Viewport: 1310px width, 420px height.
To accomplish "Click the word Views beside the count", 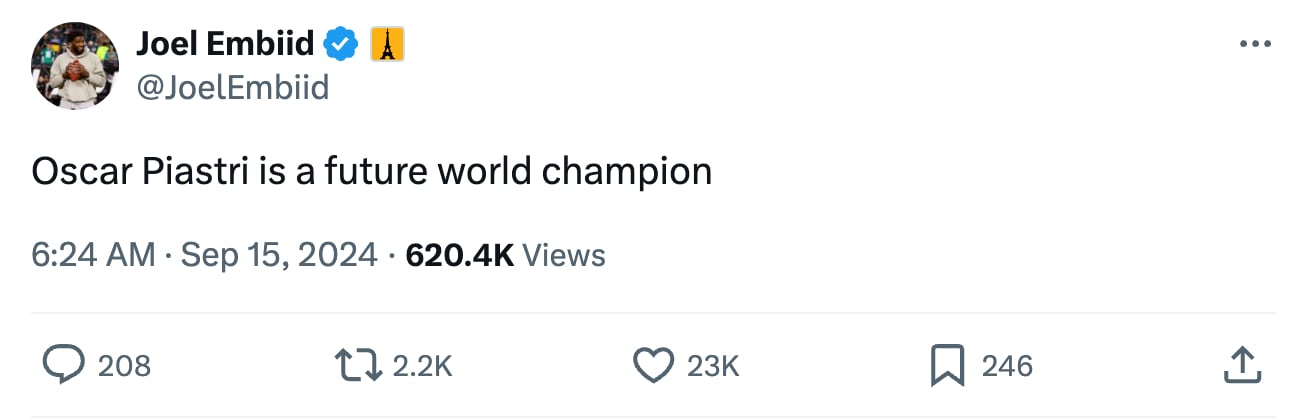I will coord(564,255).
